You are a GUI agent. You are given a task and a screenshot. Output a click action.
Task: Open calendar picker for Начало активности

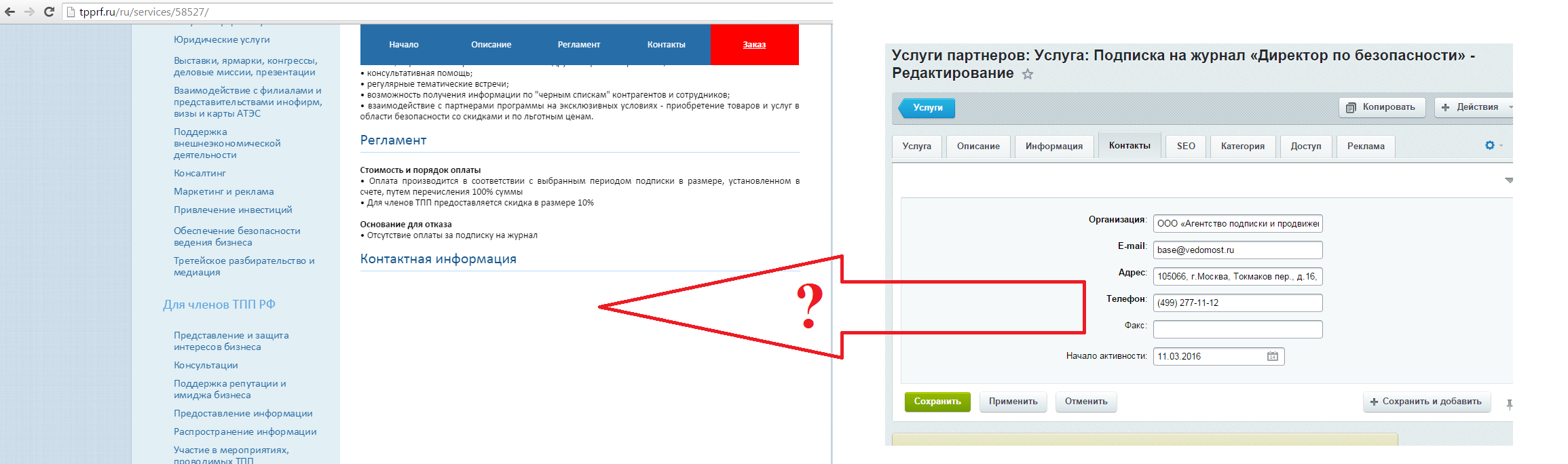pyautogui.click(x=1273, y=356)
